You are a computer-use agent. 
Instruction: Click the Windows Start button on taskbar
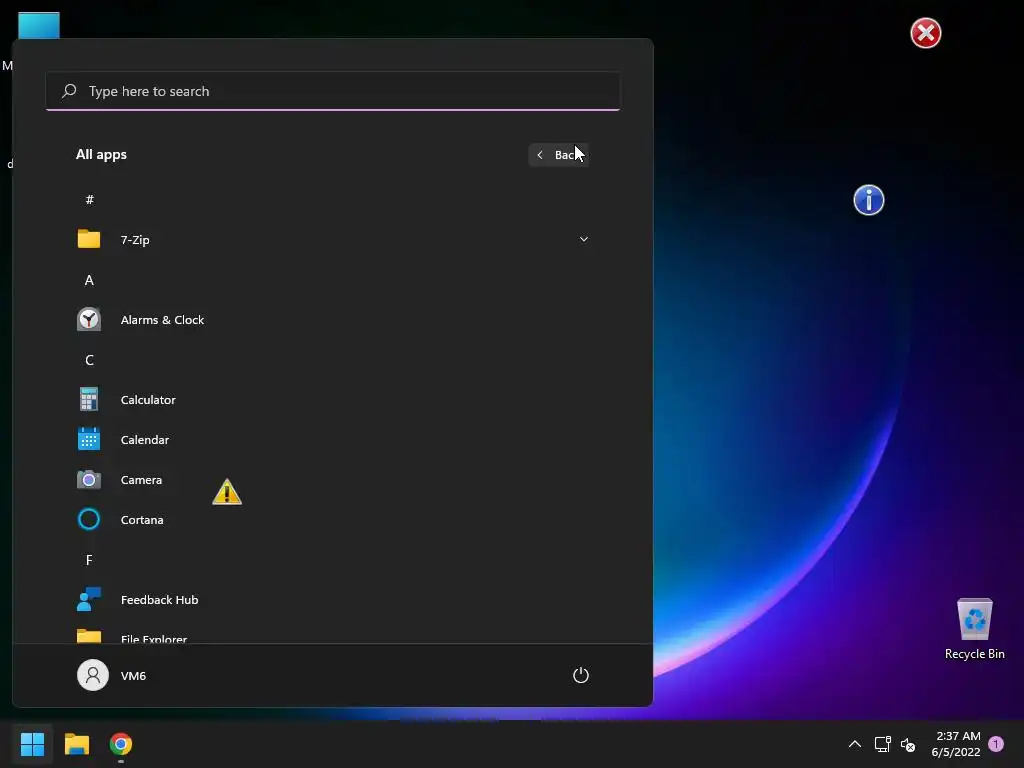(x=32, y=744)
